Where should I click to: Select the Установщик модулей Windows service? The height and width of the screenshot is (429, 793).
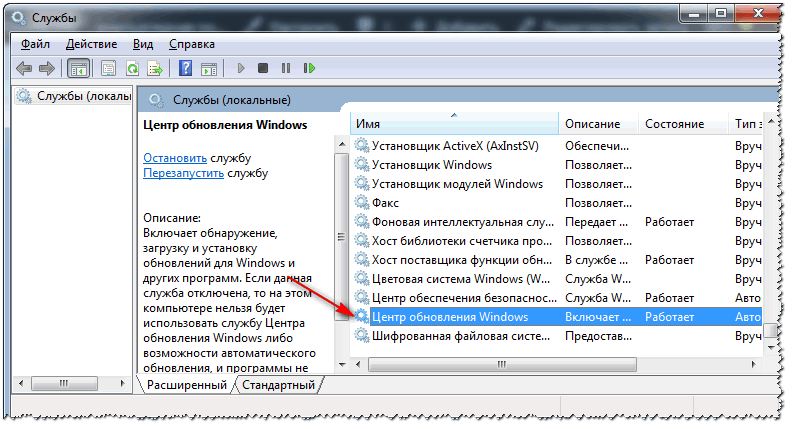click(x=457, y=184)
